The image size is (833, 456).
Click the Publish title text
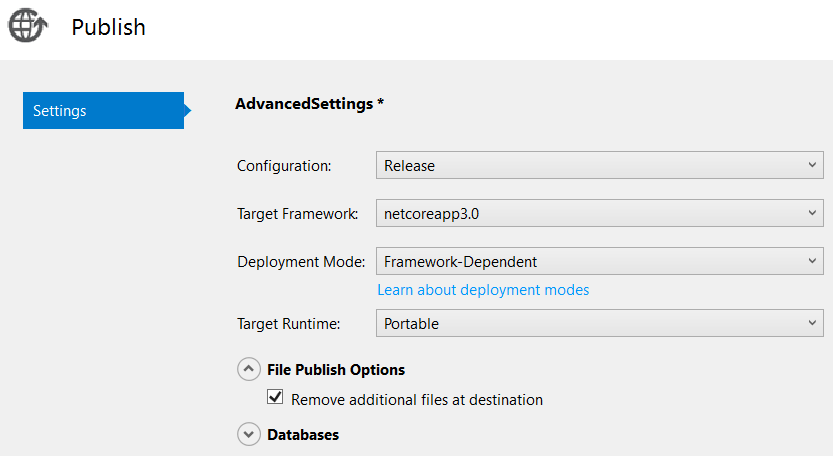pos(108,27)
